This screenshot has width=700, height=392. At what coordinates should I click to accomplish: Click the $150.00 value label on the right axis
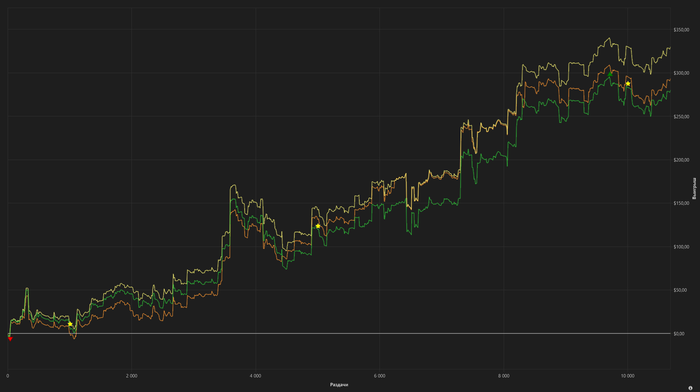(x=681, y=203)
